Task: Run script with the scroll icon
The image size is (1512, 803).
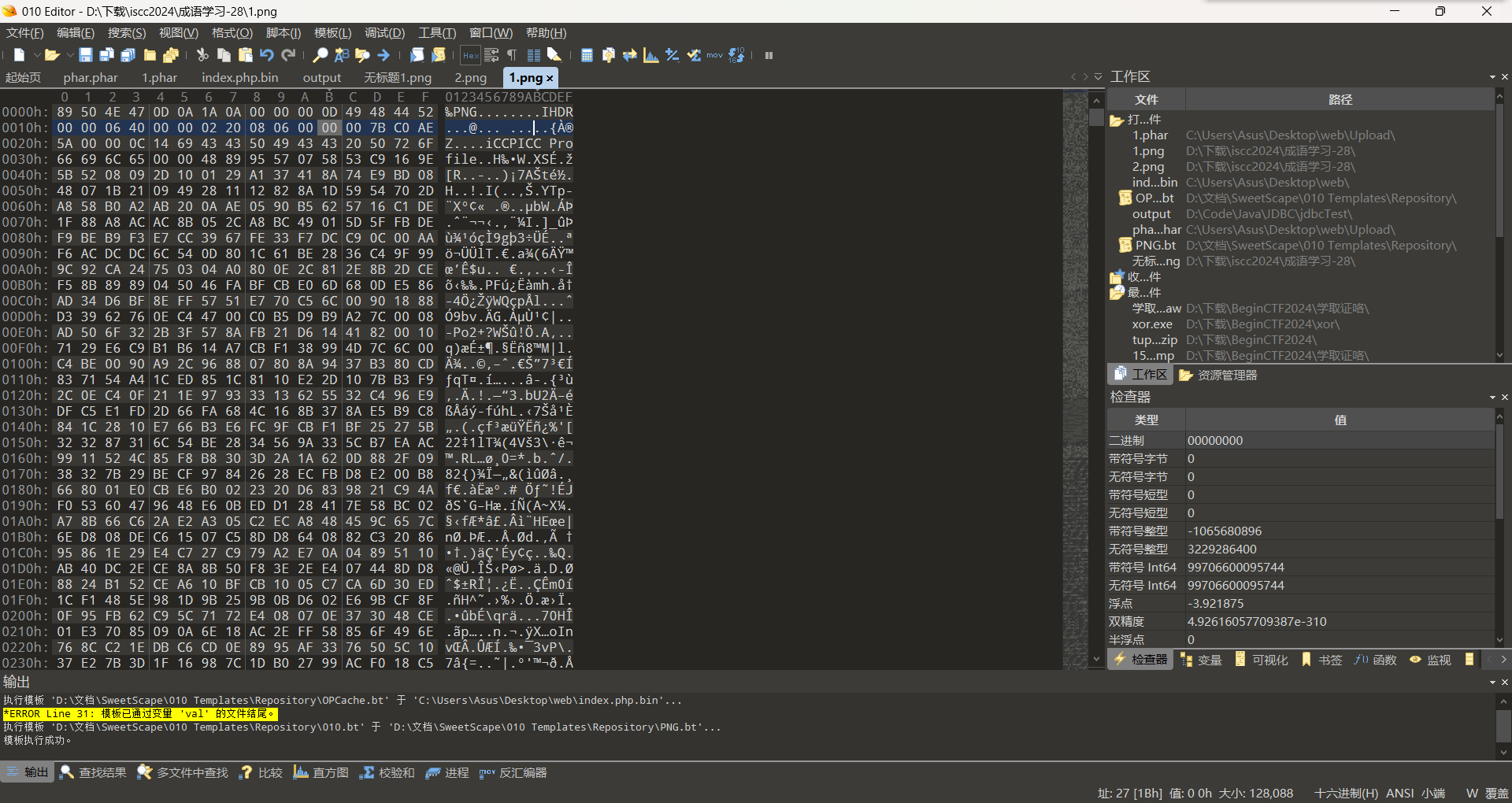Action: [x=417, y=55]
